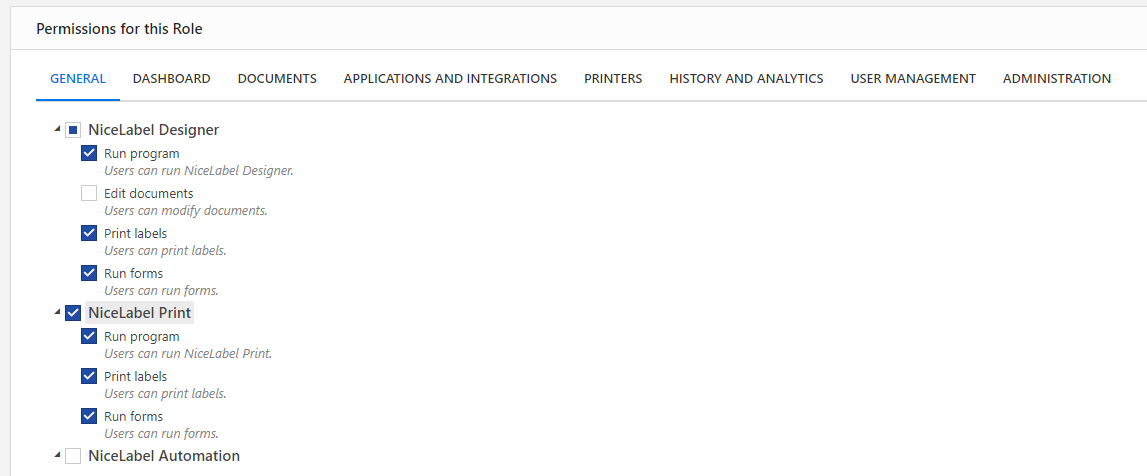This screenshot has height=476, width=1147.
Task: Toggle the NiceLabel Designer group checkbox
Action: tap(73, 130)
